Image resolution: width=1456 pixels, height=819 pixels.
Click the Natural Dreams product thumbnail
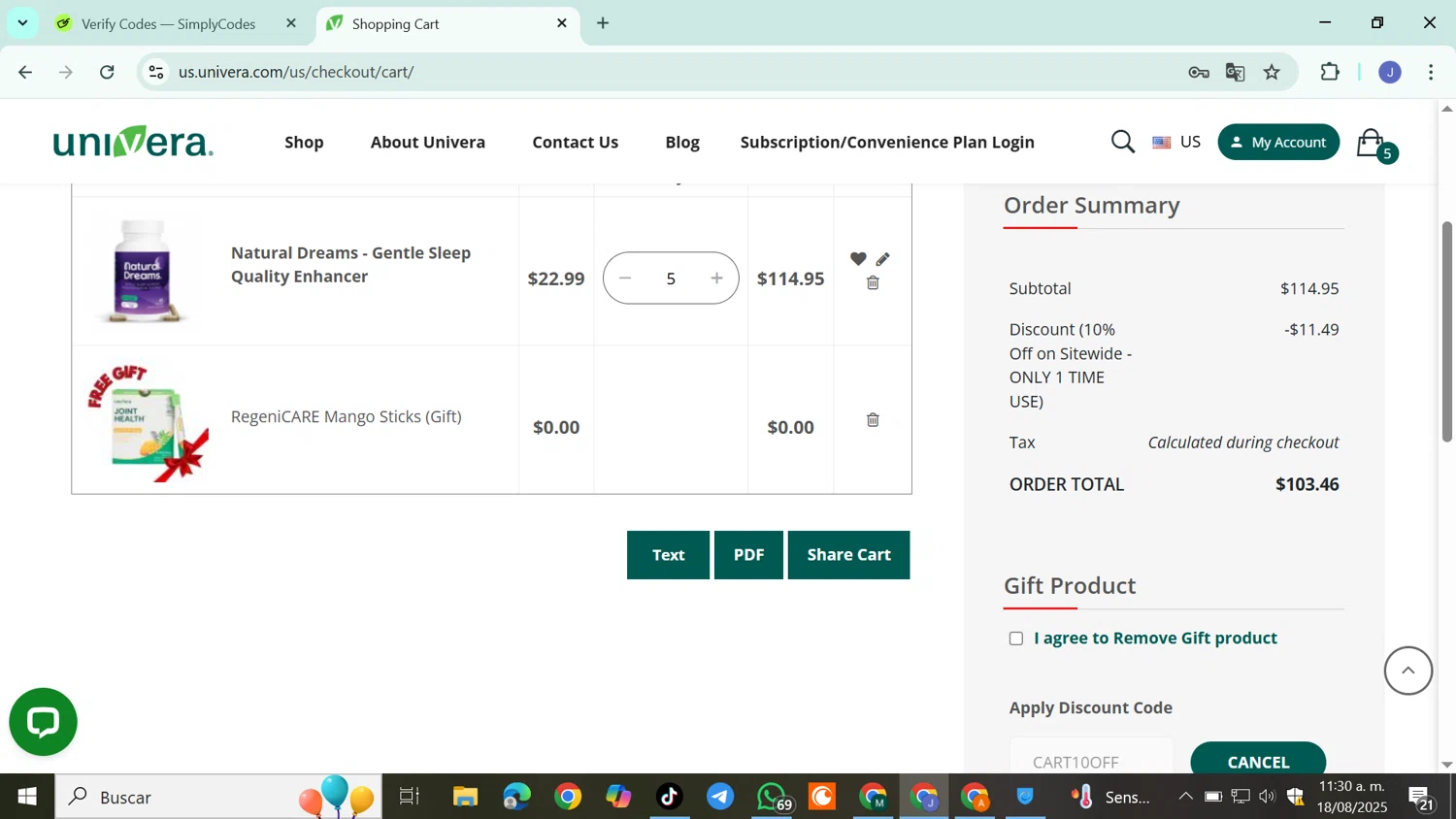click(x=143, y=271)
